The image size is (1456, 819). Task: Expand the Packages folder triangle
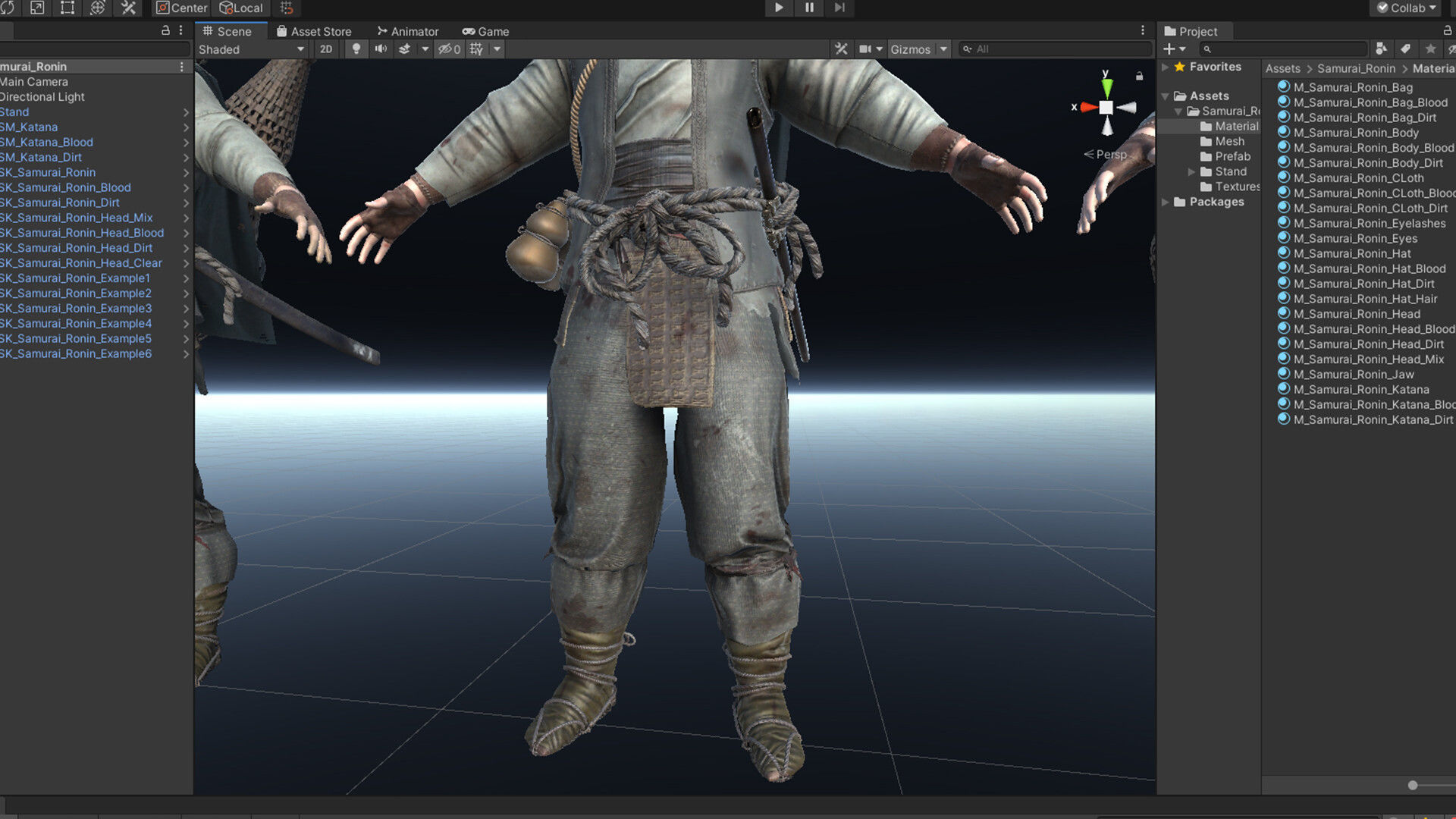point(1166,202)
